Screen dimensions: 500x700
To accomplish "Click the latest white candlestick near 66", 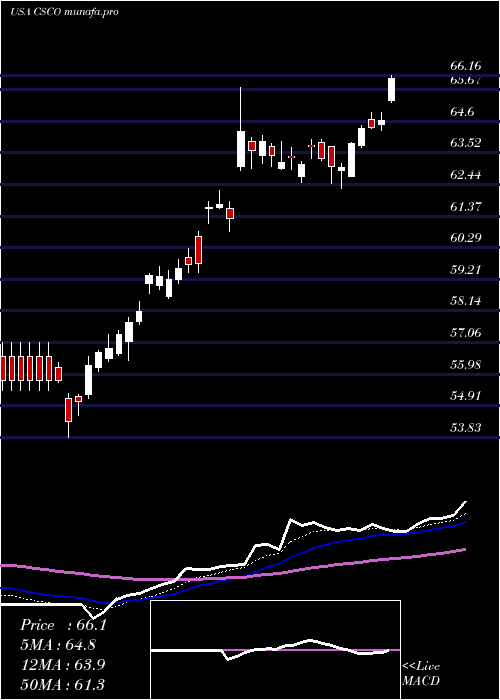I will (x=392, y=89).
